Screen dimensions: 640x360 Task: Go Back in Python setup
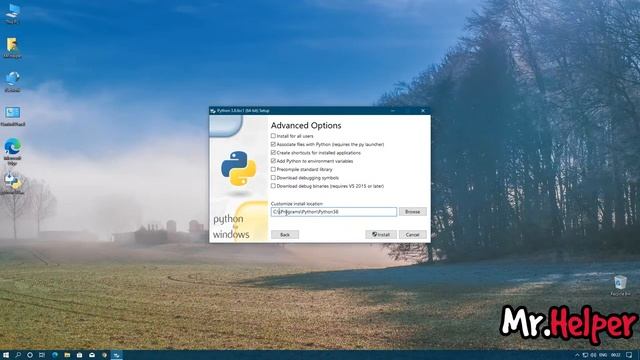point(285,235)
